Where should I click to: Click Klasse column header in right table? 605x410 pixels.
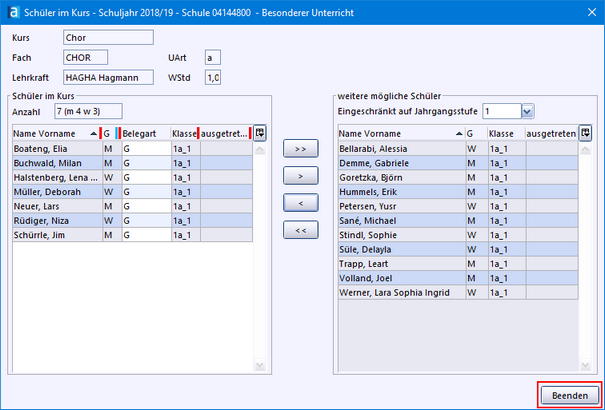[x=504, y=133]
